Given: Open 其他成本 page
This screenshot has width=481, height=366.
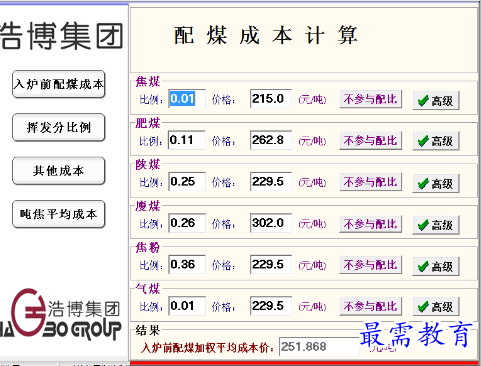Looking at the screenshot, I should (59, 171).
